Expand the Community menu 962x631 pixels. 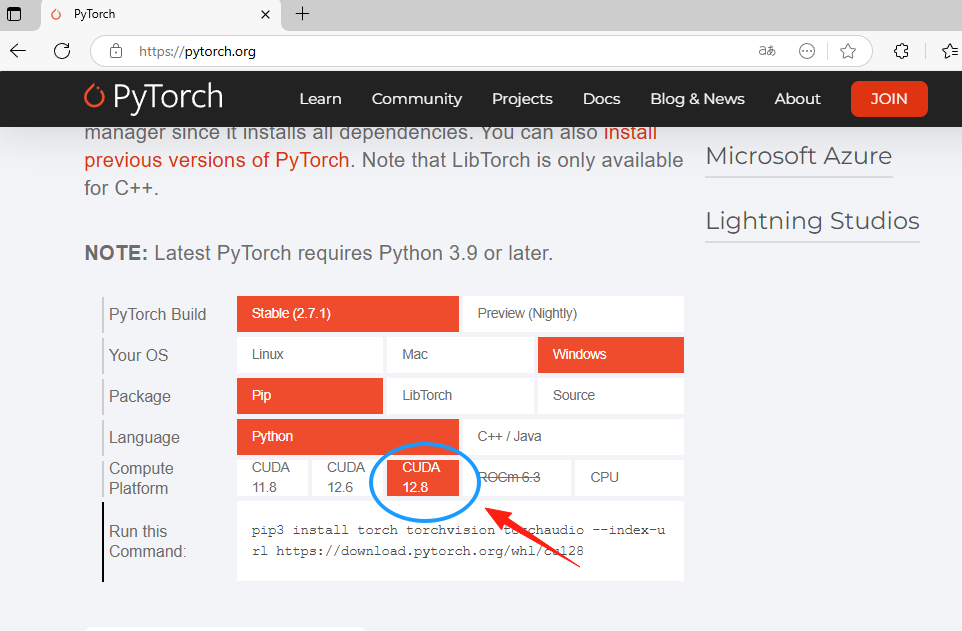click(416, 99)
